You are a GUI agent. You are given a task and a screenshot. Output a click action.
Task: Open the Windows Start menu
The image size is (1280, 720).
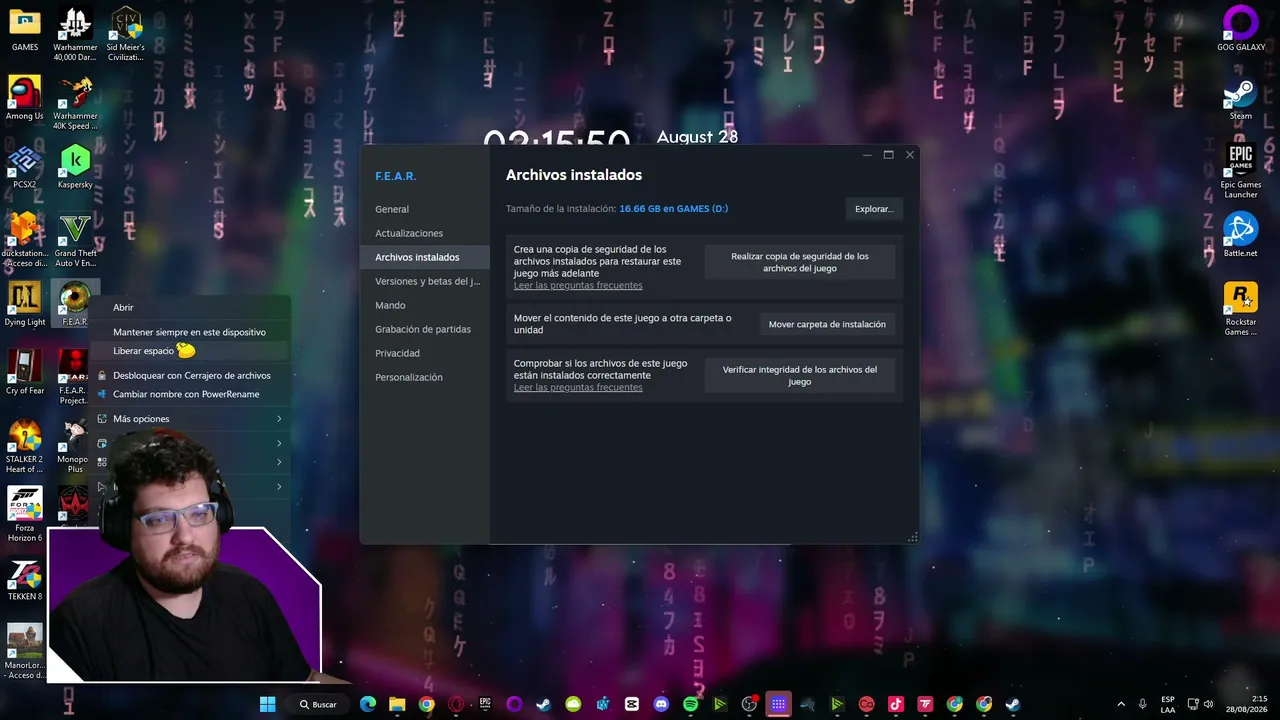[267, 704]
